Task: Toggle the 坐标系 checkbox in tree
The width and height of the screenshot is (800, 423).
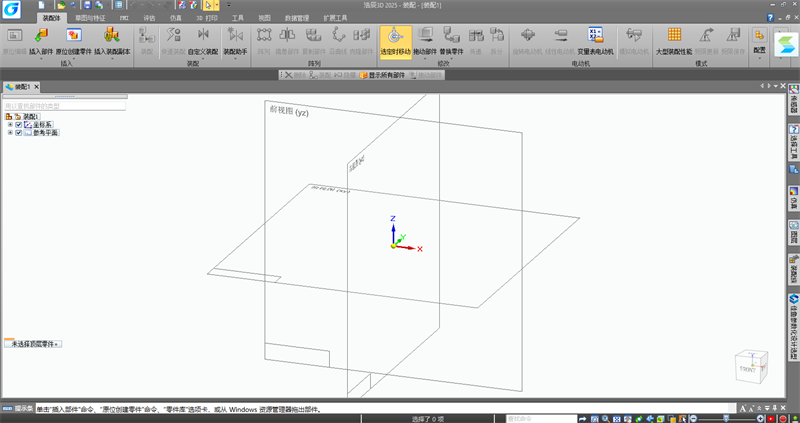Action: click(19, 125)
